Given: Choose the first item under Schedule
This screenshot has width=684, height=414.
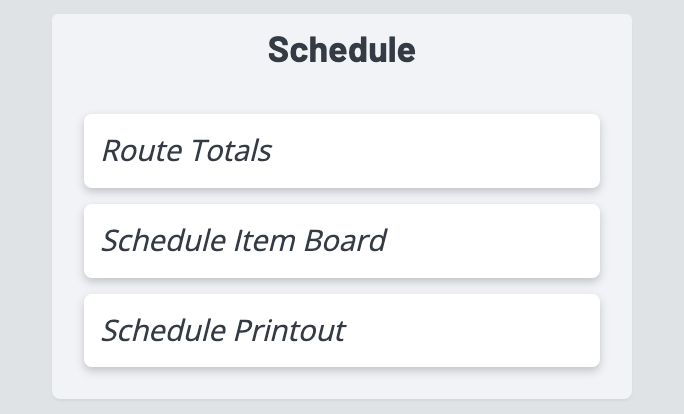Looking at the screenshot, I should [x=341, y=151].
